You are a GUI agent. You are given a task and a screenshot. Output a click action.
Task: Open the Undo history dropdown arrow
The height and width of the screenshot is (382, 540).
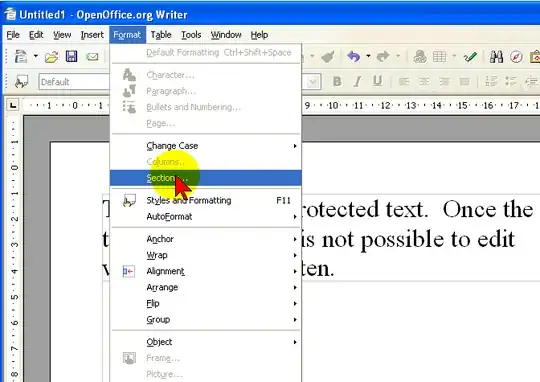pos(368,56)
